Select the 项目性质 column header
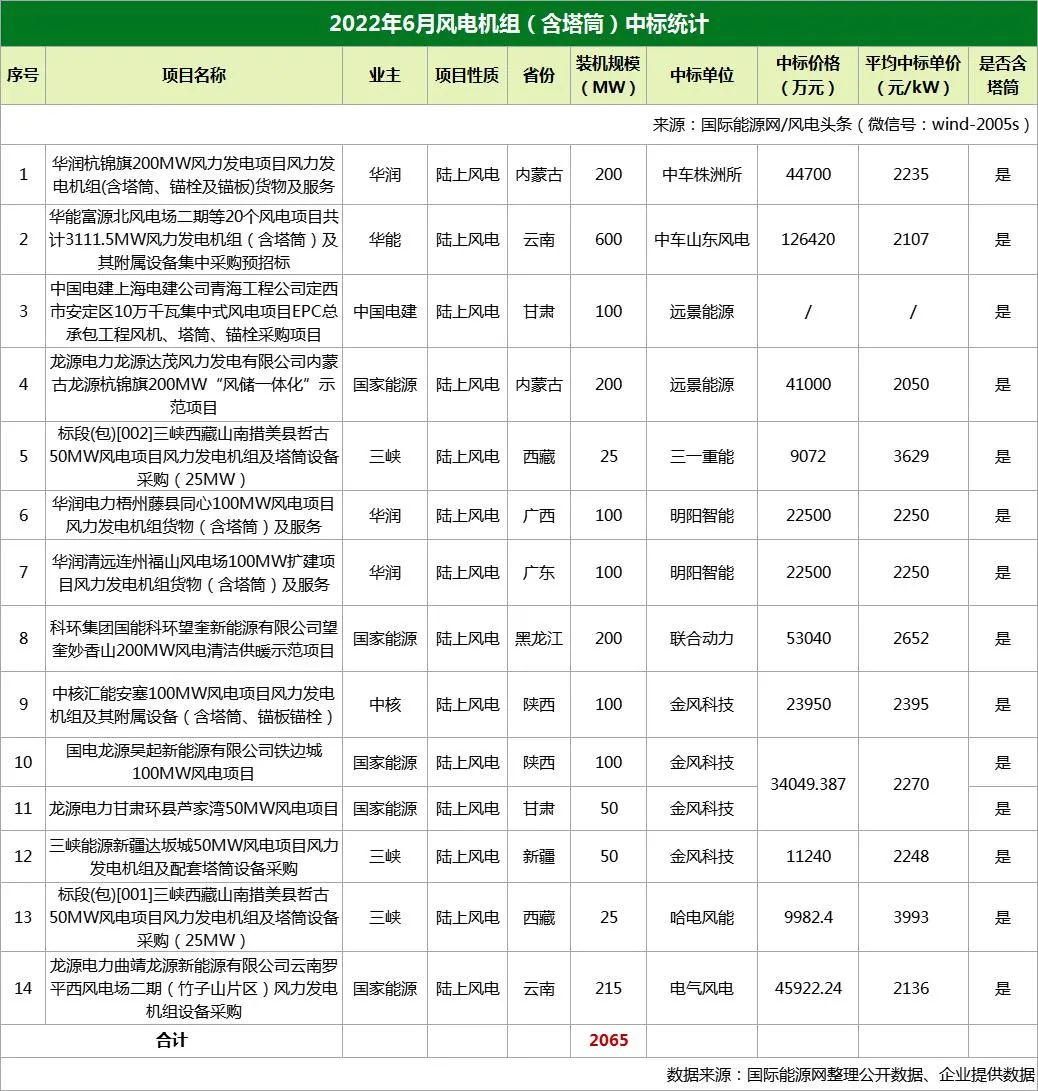 pos(467,75)
